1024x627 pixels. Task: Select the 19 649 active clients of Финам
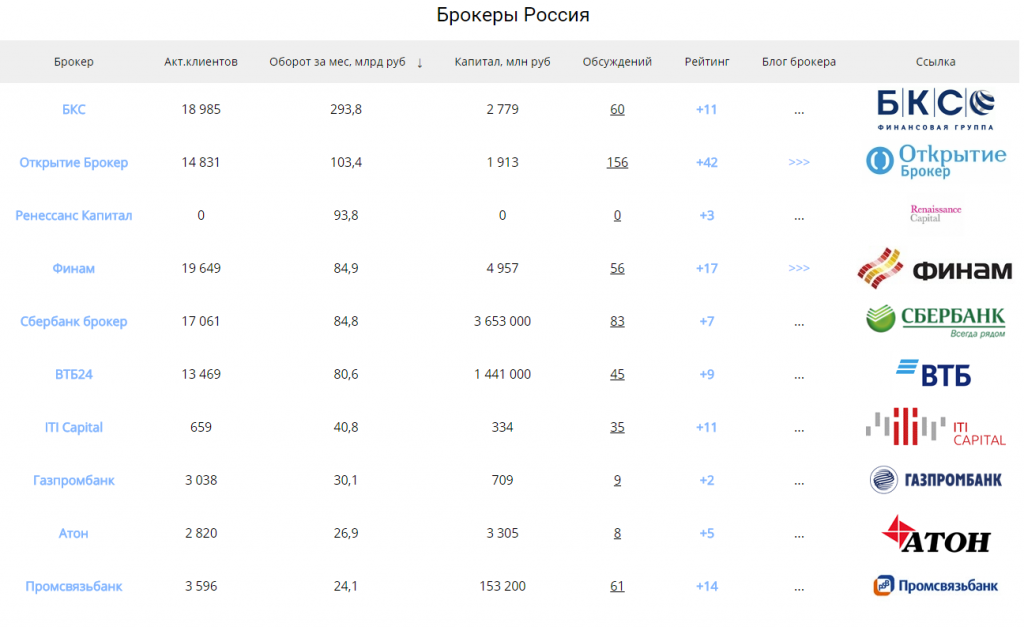200,268
